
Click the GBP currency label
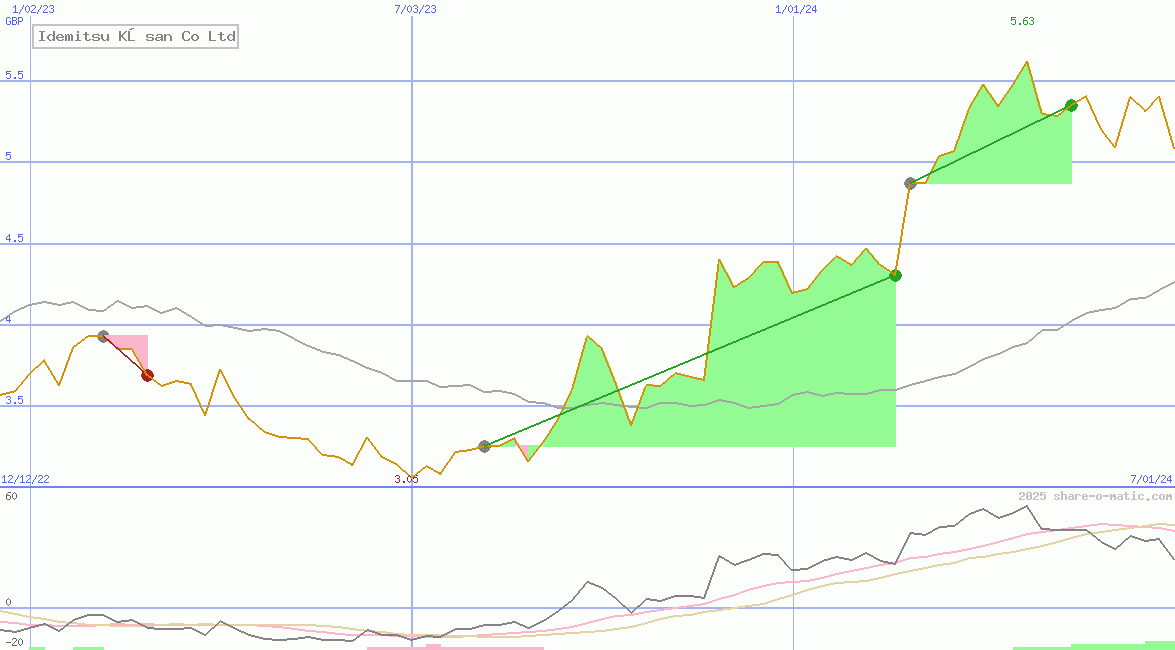point(14,21)
